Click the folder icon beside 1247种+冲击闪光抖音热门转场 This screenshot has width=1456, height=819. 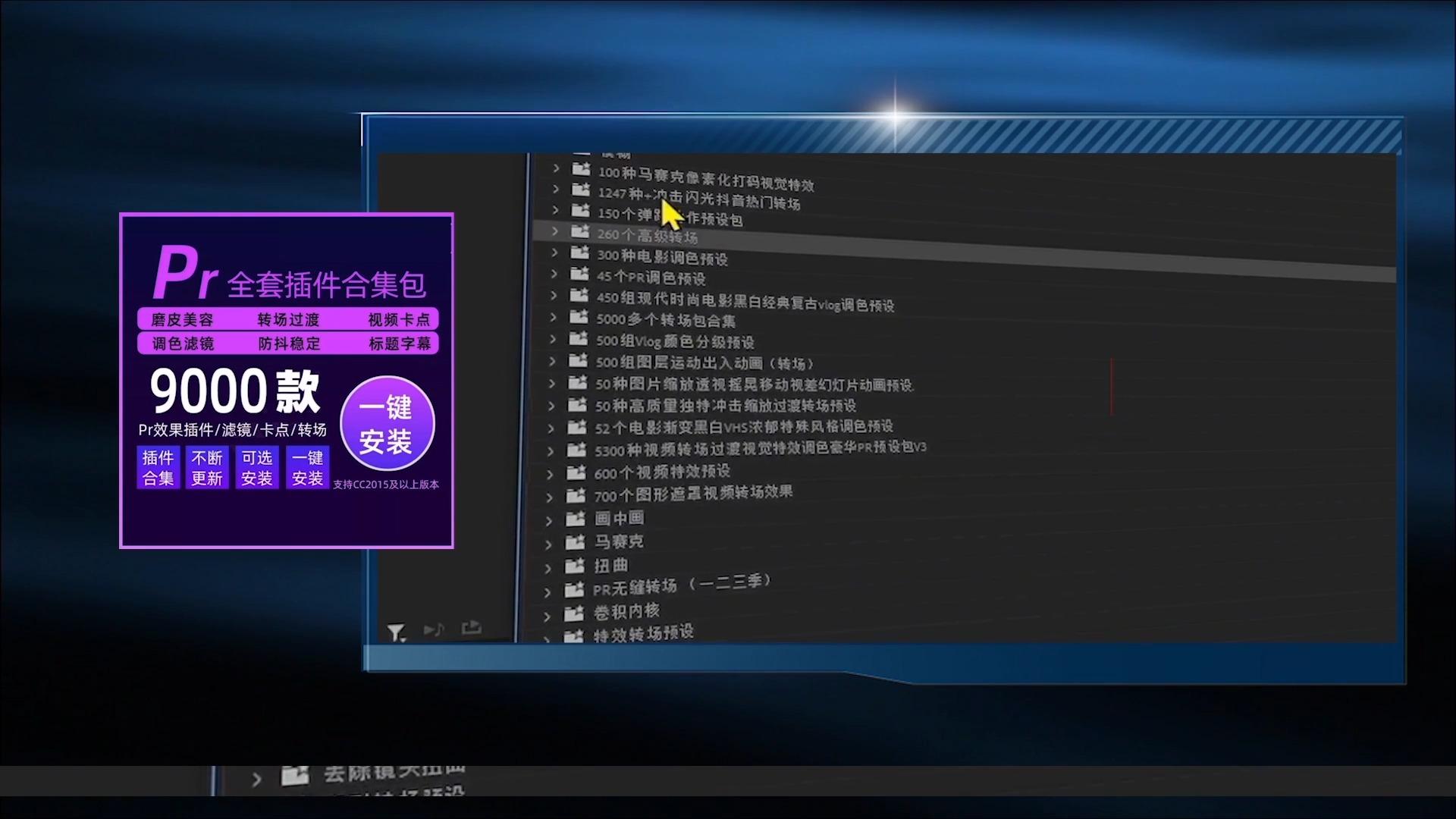coord(581,189)
